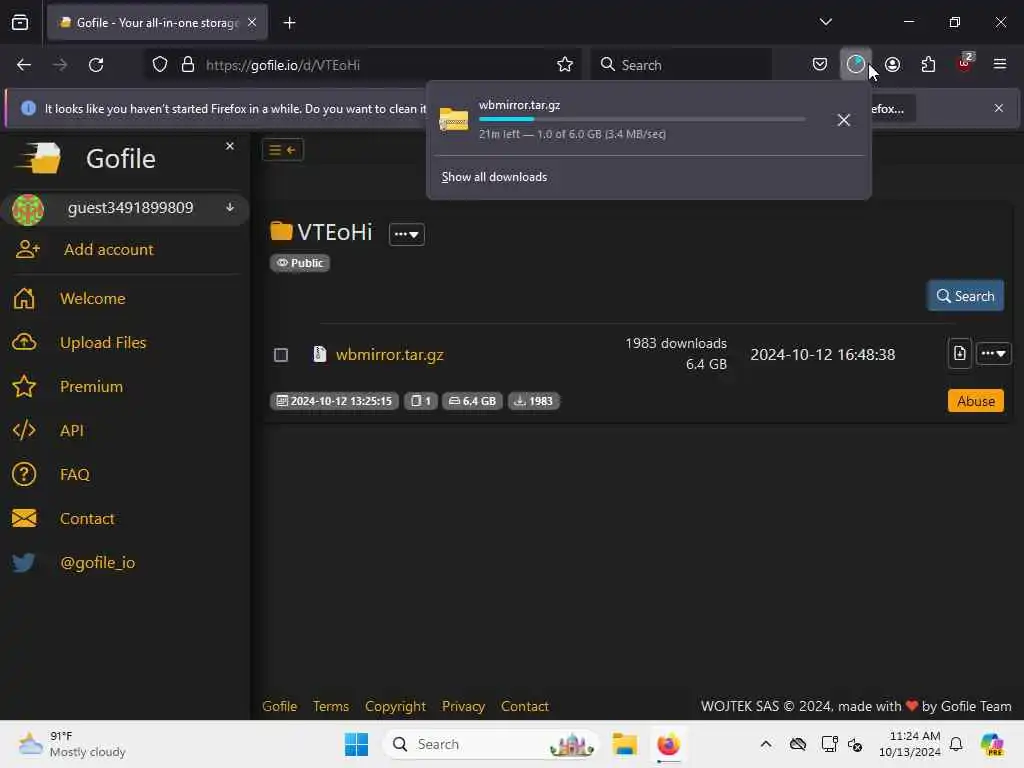Viewport: 1024px width, 768px height.
Task: Open File Explorer from the taskbar
Action: [x=624, y=744]
